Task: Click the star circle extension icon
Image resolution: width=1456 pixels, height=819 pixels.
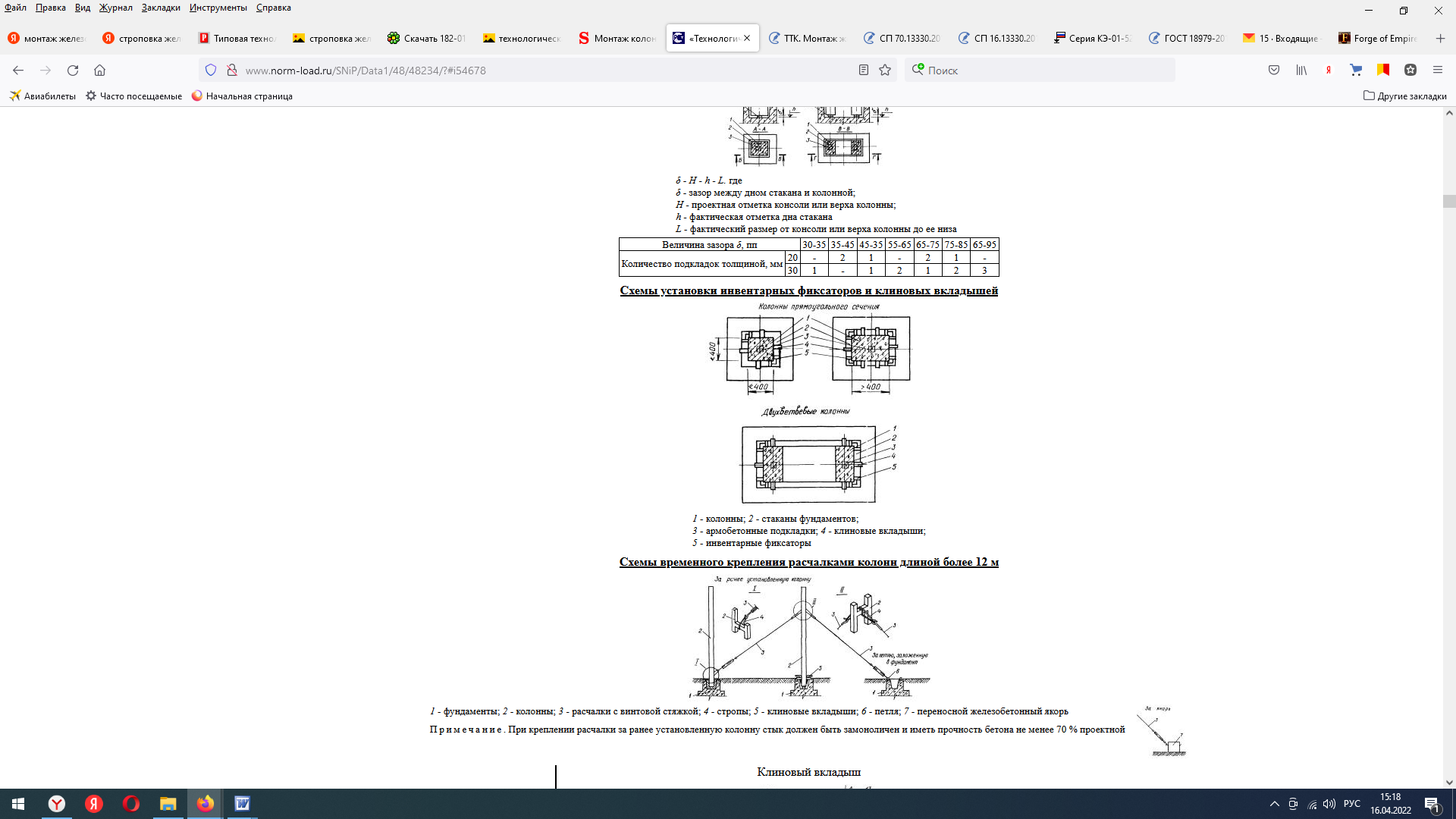Action: pos(1410,71)
